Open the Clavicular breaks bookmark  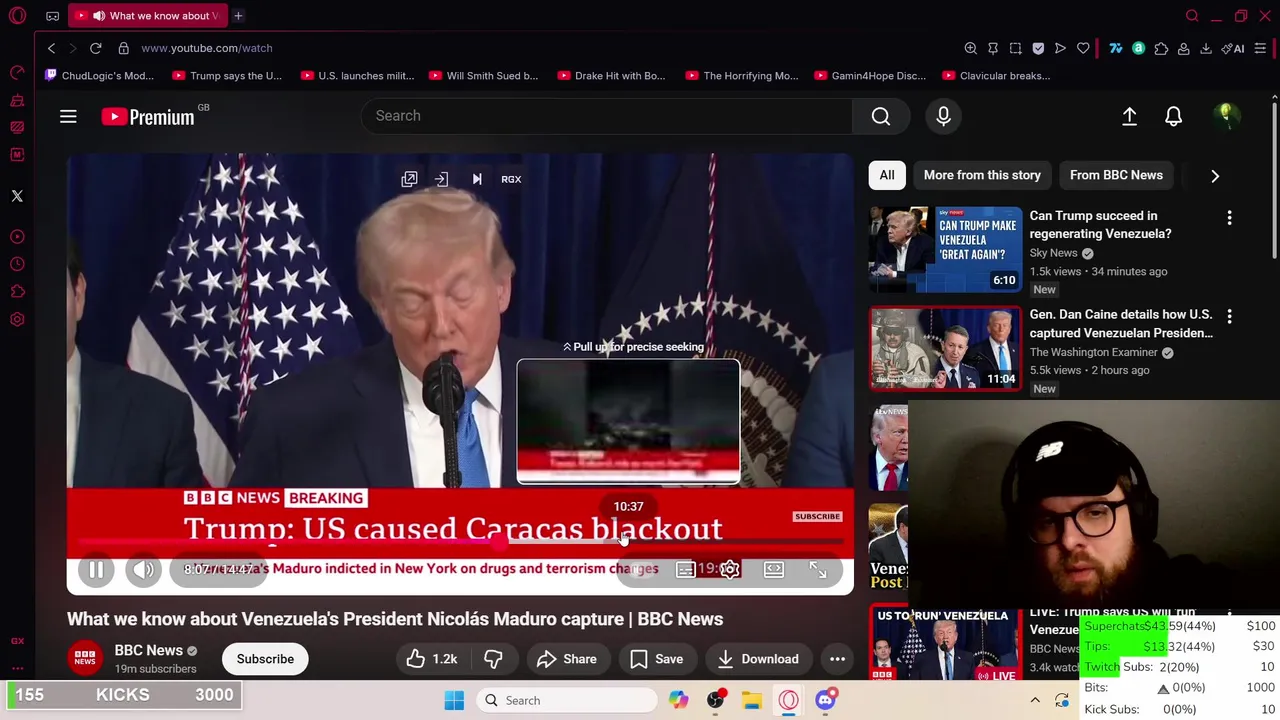(996, 76)
